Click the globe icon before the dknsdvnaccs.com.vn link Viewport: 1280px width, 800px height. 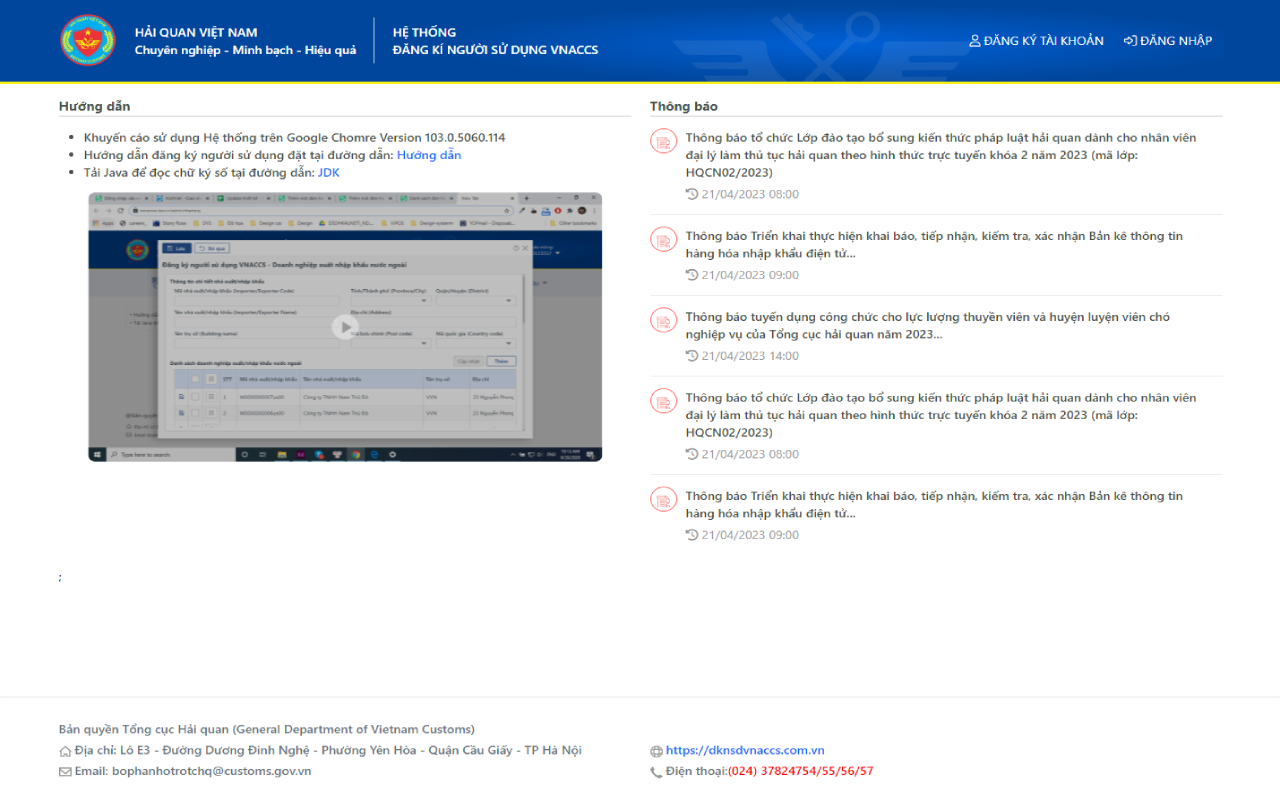pyautogui.click(x=658, y=750)
